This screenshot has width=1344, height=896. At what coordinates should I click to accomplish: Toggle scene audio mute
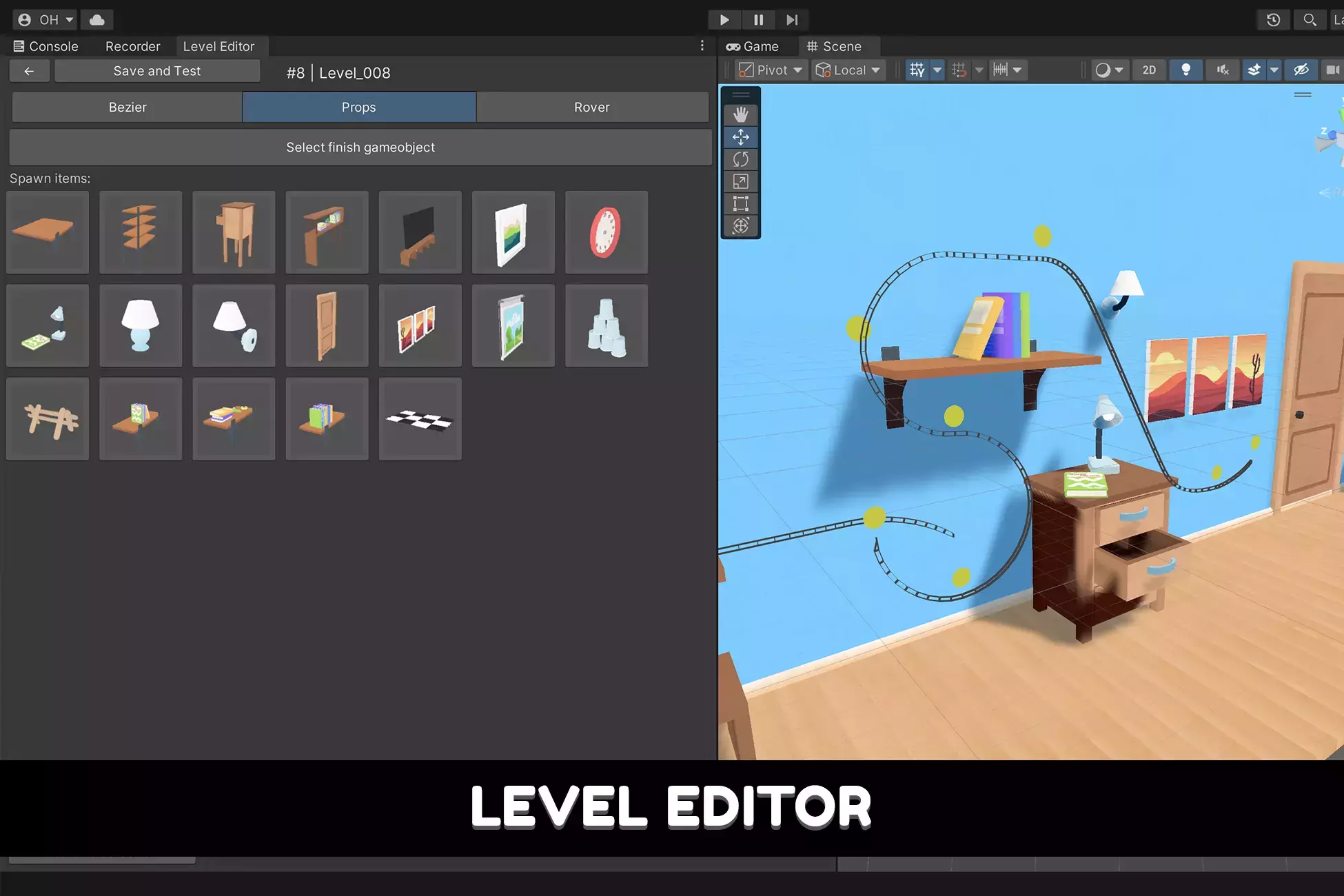pos(1223,70)
